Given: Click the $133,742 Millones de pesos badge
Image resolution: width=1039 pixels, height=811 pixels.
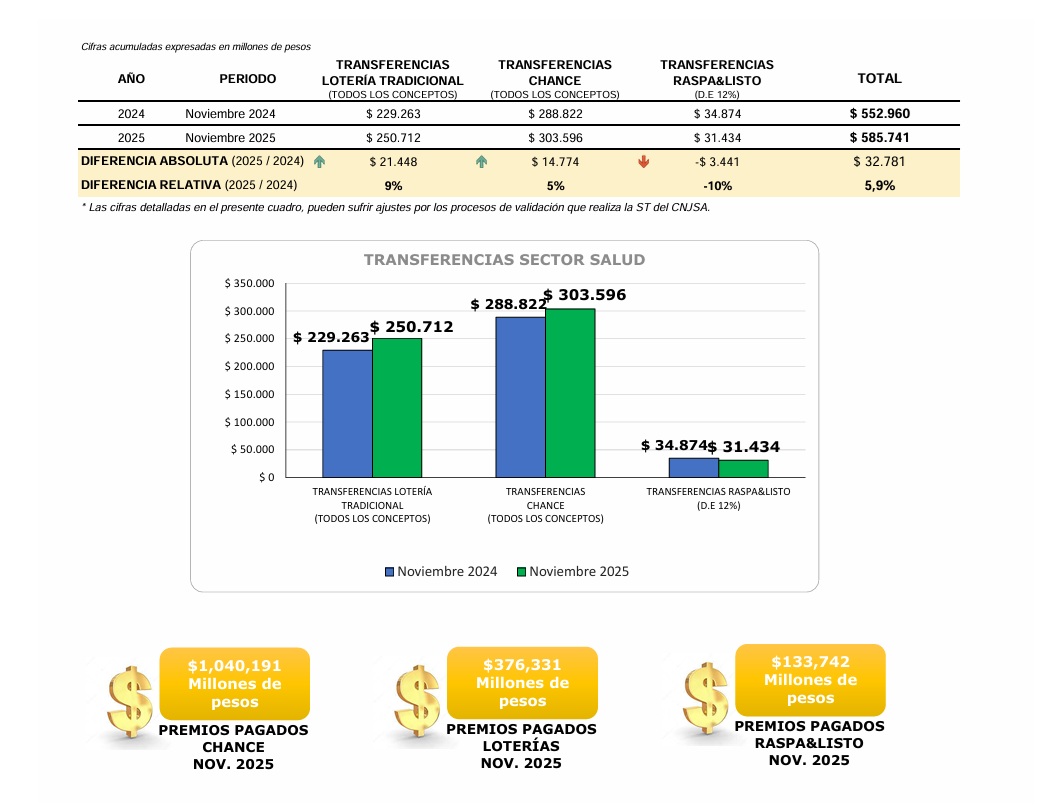Looking at the screenshot, I should [810, 680].
